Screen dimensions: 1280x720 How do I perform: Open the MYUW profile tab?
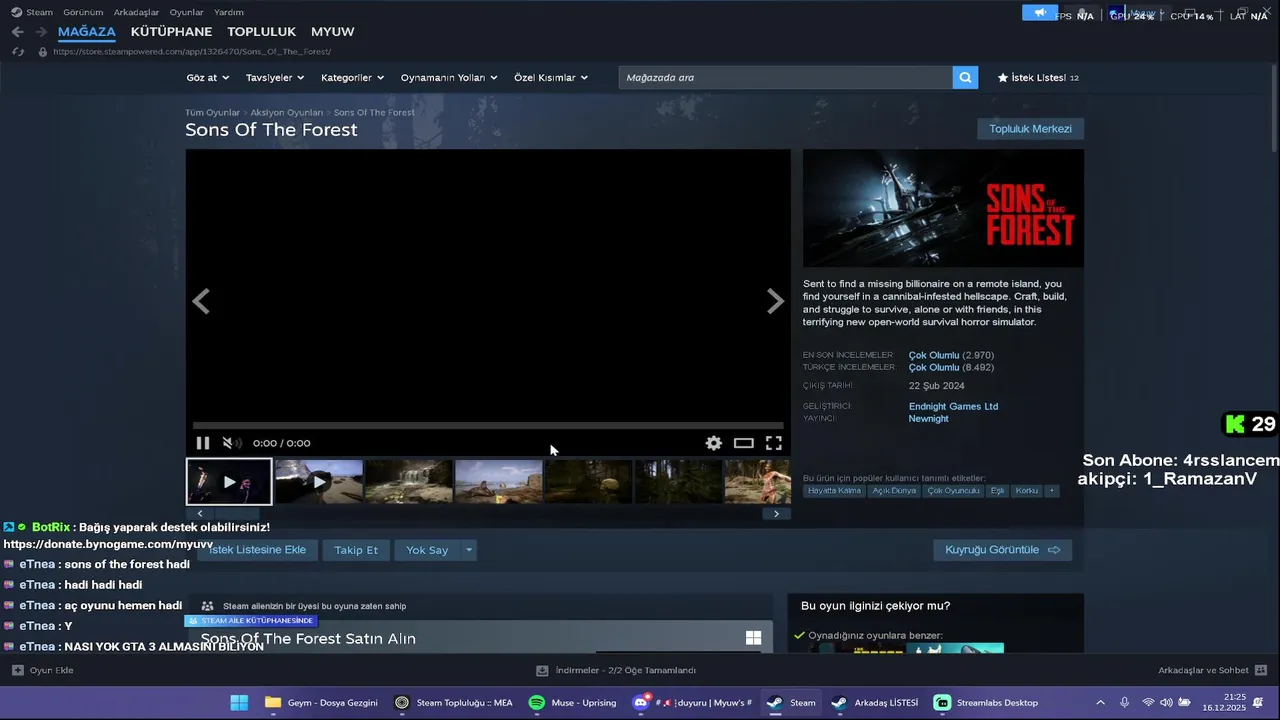(333, 32)
